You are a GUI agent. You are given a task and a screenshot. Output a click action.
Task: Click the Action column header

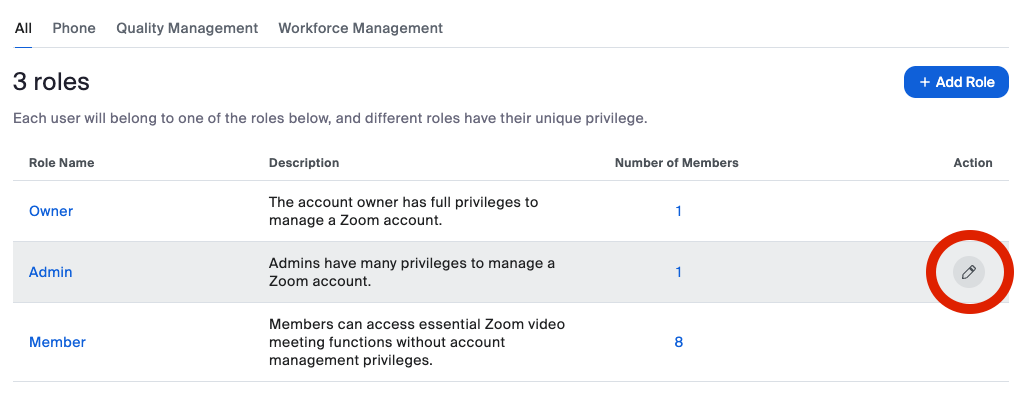click(973, 163)
